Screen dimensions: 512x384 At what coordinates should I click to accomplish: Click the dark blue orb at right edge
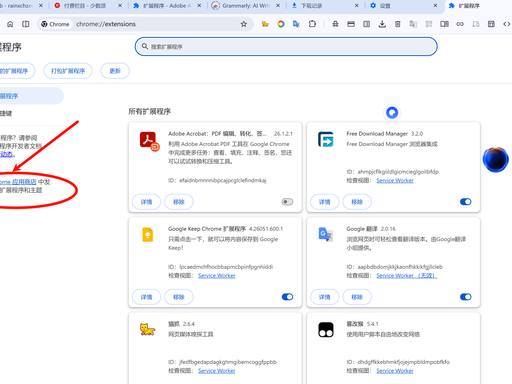click(x=496, y=159)
